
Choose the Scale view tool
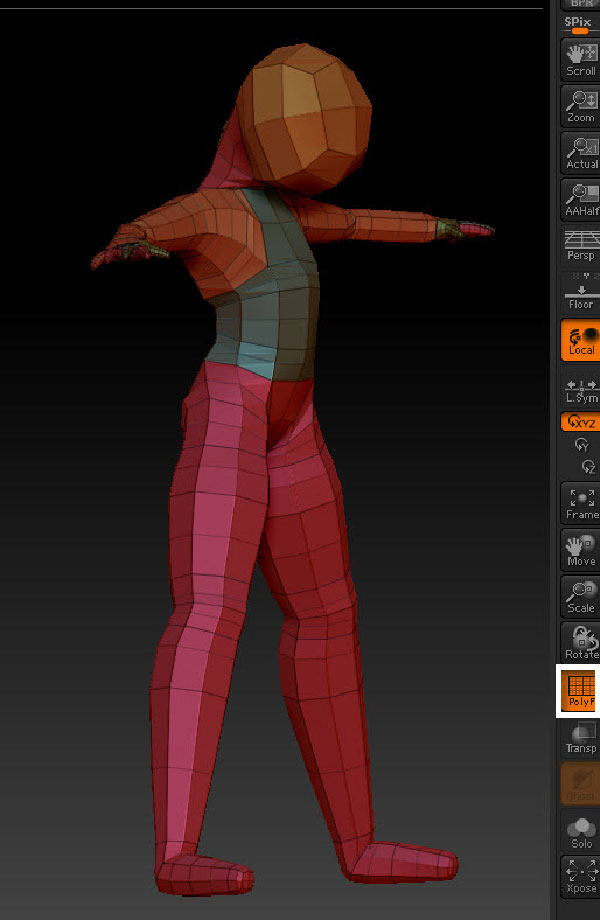(580, 595)
